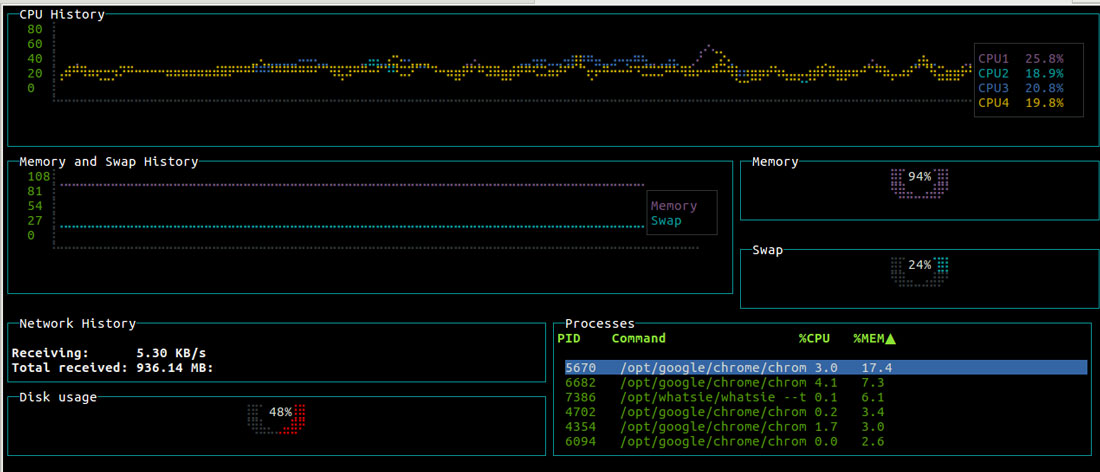Click the 94% Memory donut gauge
The height and width of the screenshot is (472, 1100).
point(919,182)
